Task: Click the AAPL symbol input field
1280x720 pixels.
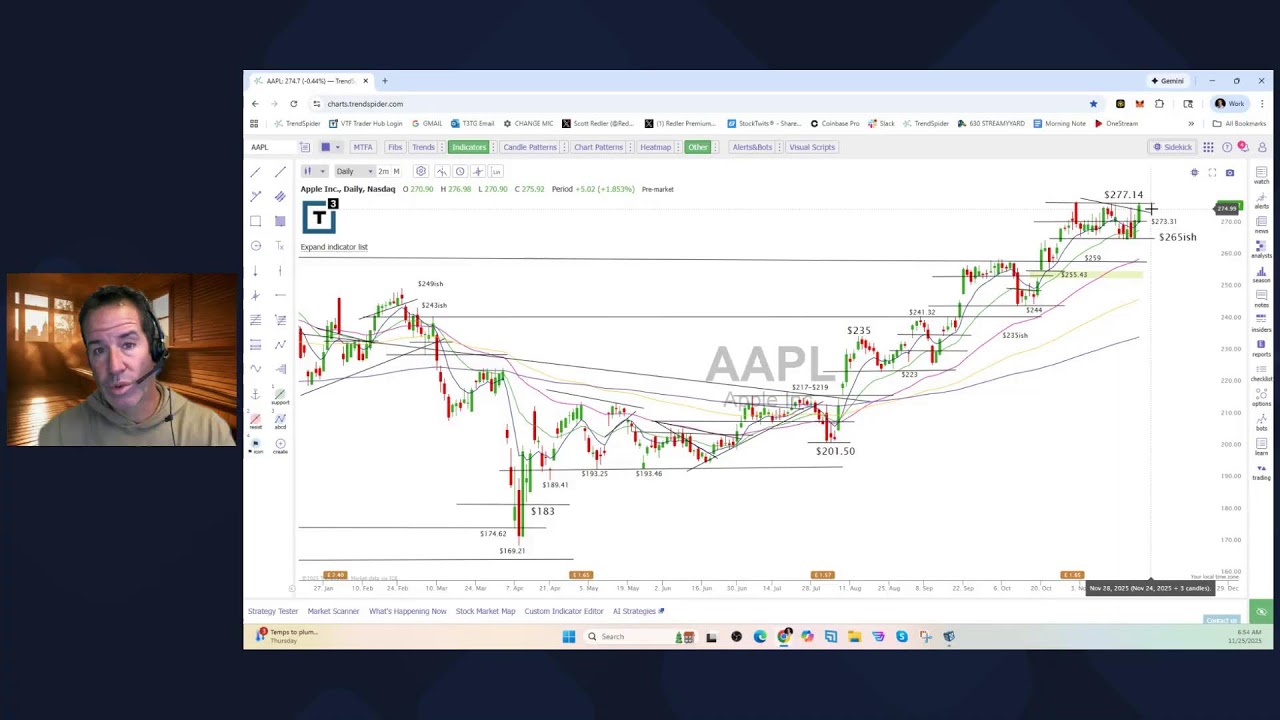Action: pyautogui.click(x=272, y=147)
